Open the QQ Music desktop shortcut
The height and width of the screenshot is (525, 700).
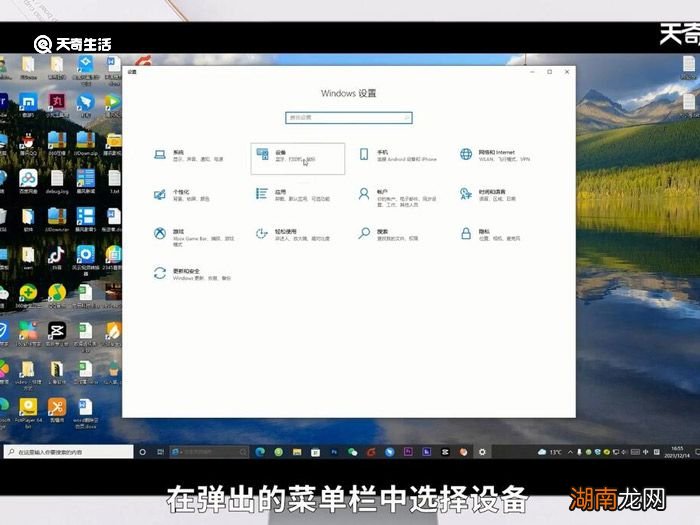pyautogui.click(x=57, y=296)
